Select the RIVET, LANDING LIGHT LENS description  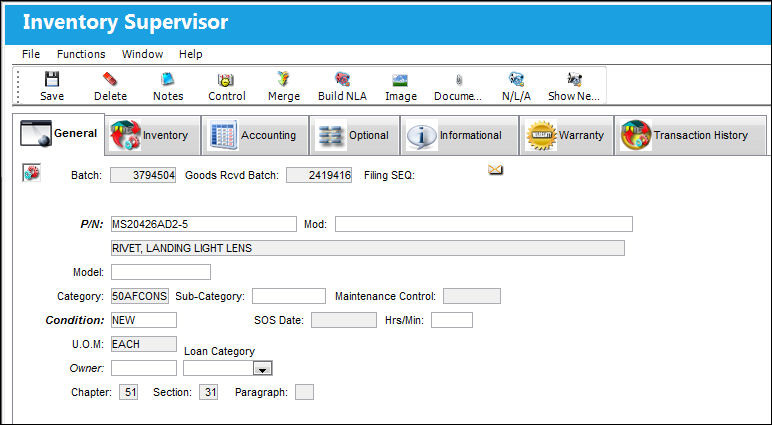click(368, 248)
